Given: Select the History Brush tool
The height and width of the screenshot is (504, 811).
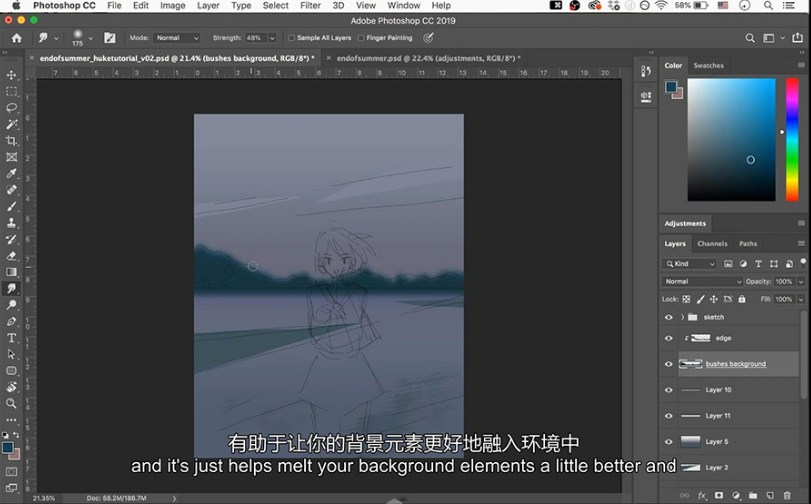Looking at the screenshot, I should click(11, 240).
